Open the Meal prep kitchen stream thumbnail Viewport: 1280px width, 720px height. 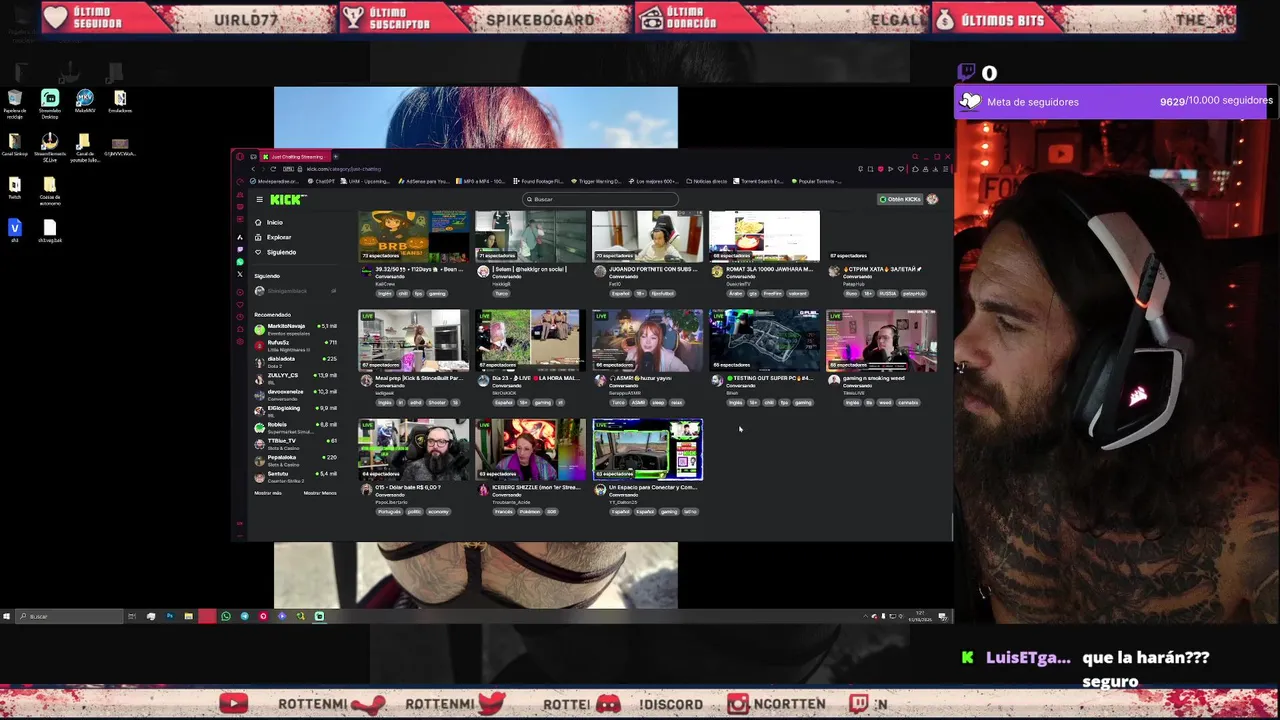413,341
